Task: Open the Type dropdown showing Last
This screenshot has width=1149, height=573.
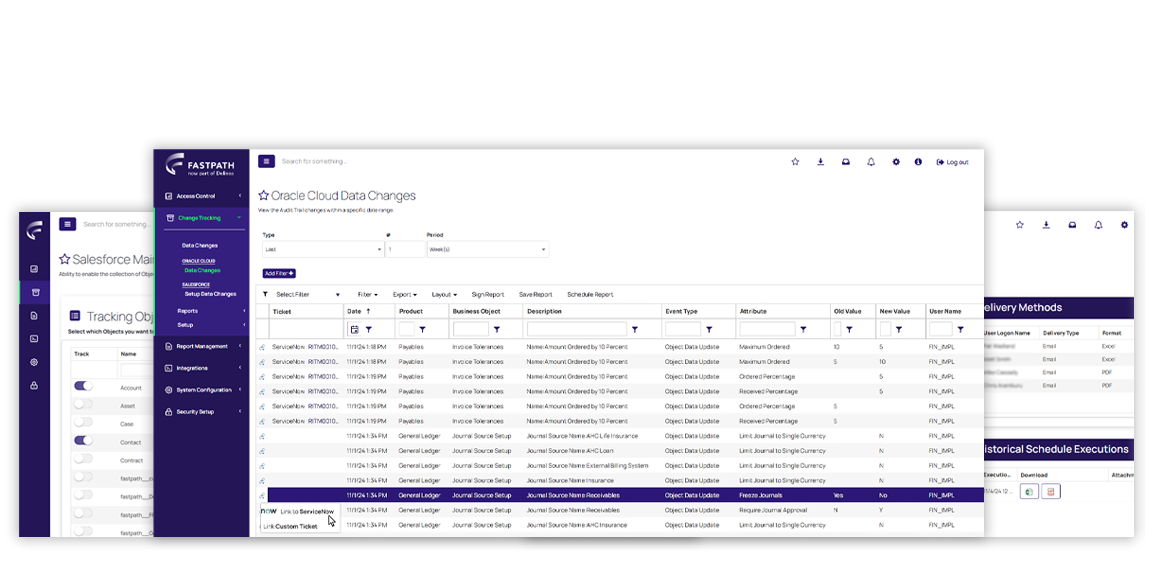Action: (323, 249)
